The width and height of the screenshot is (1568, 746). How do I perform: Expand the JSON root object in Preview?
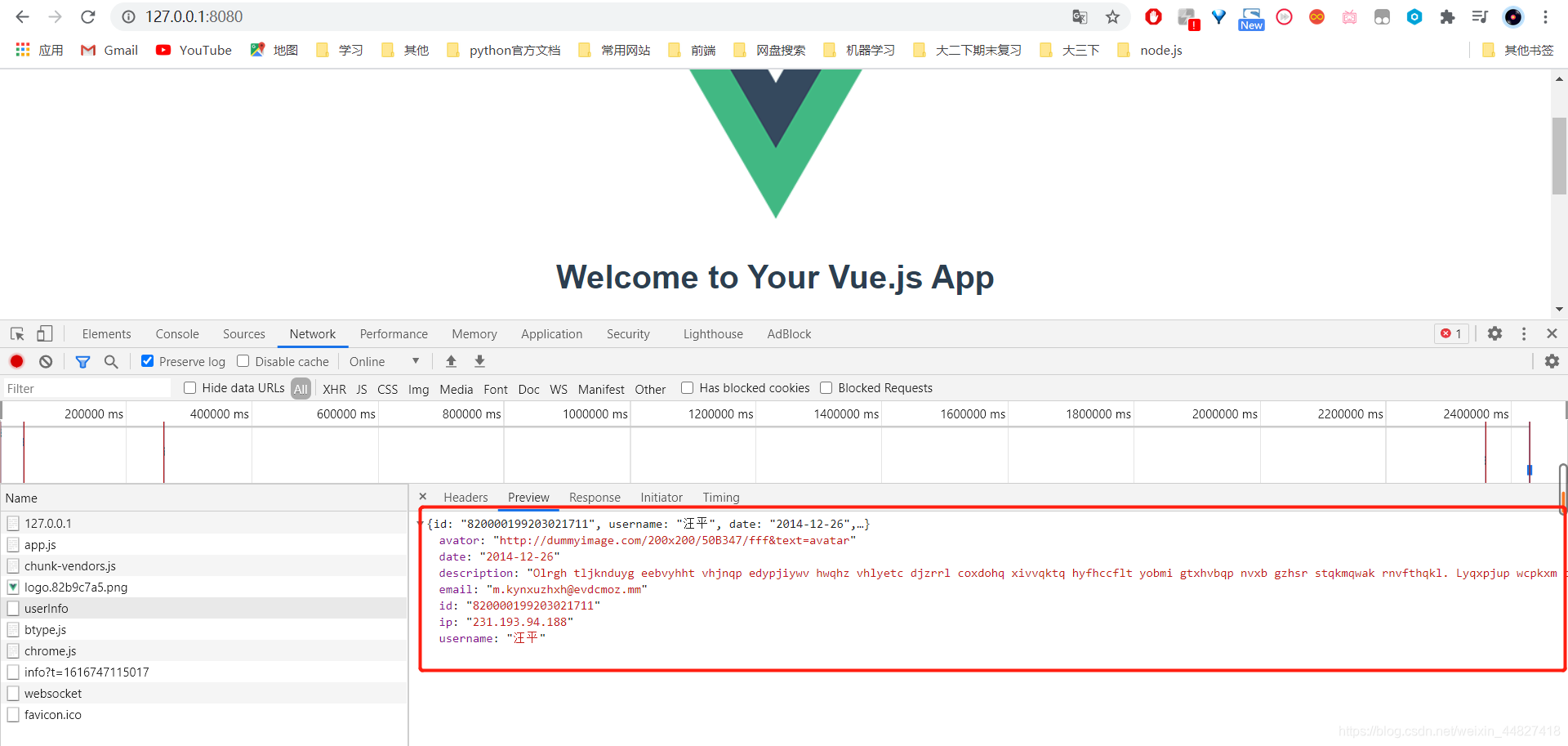click(x=421, y=524)
